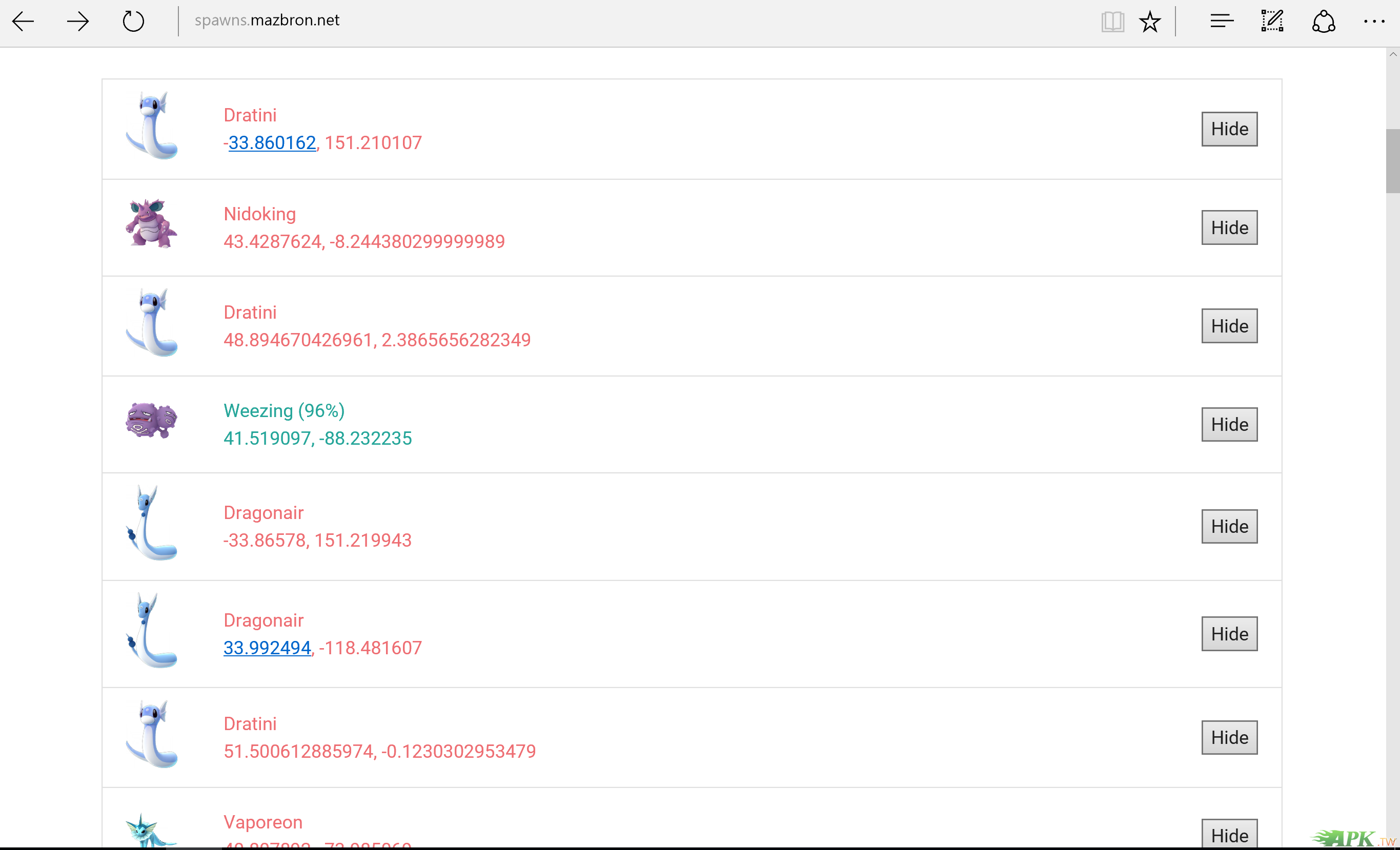Open the 33.992494 coordinate link
Screen dimensions: 1400x850
[x=267, y=648]
